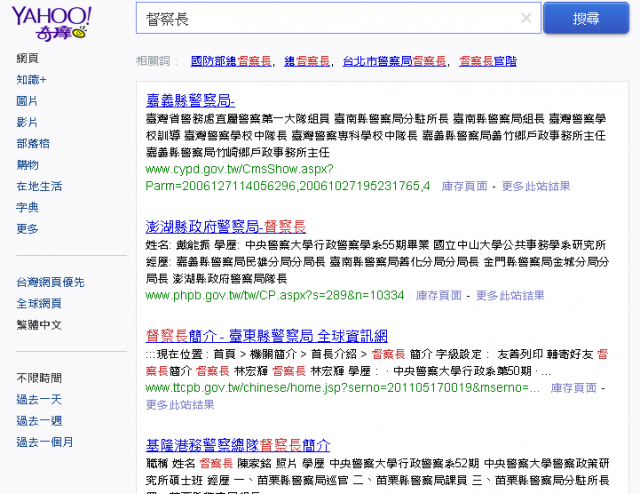
Task: Open 購物 shopping results
Action: 27,165
